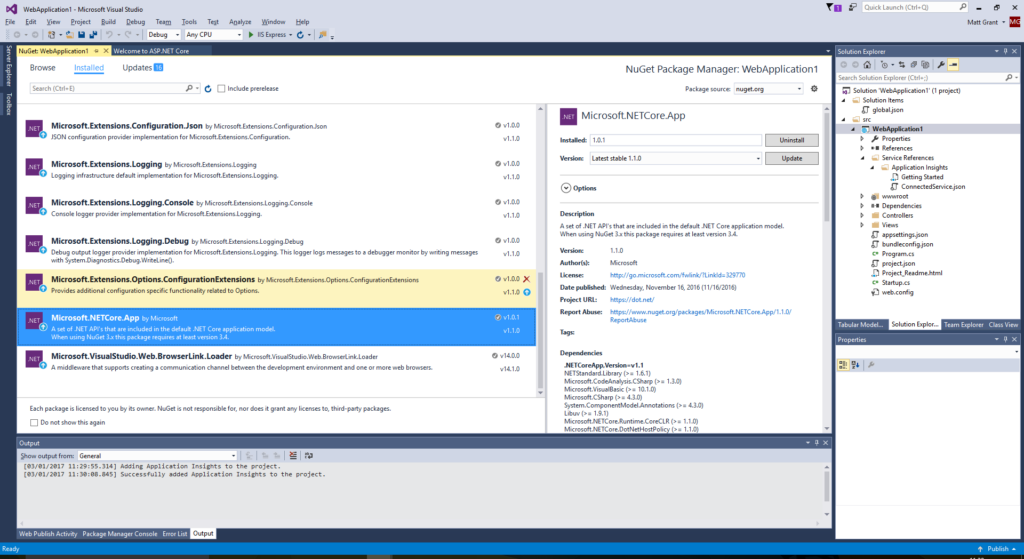Toggle Word Wrap icon in Output toolbar
This screenshot has height=559, width=1024.
[308, 455]
